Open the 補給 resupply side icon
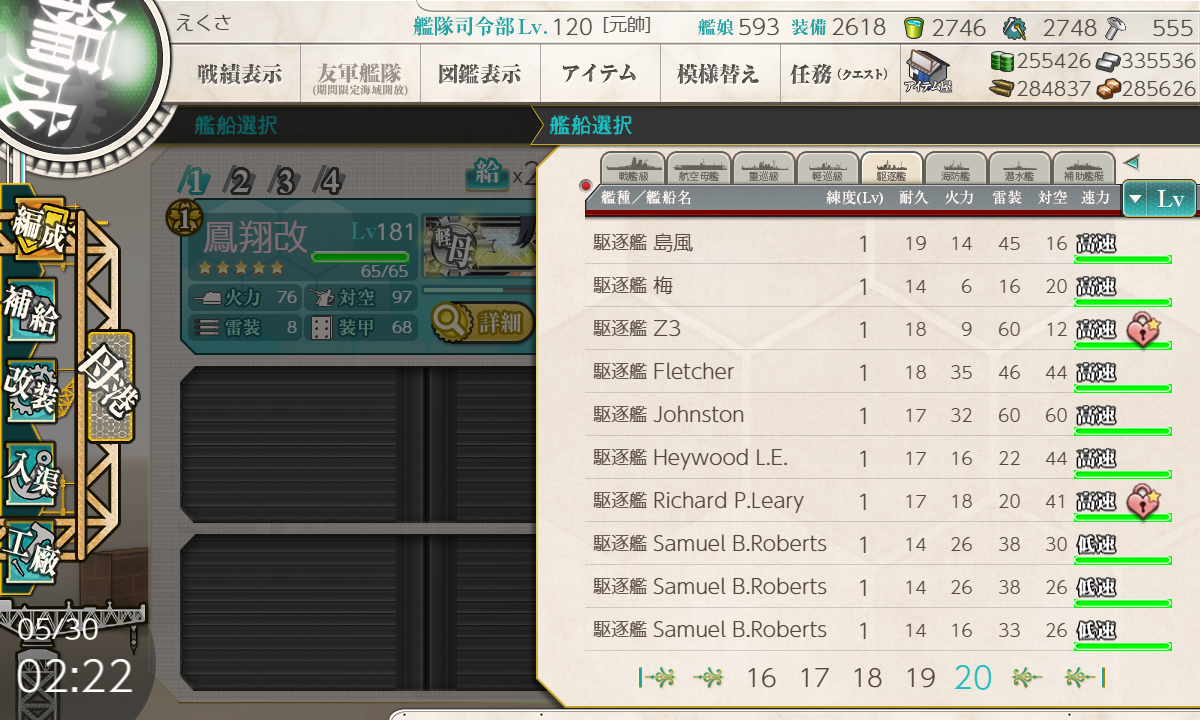 30,311
